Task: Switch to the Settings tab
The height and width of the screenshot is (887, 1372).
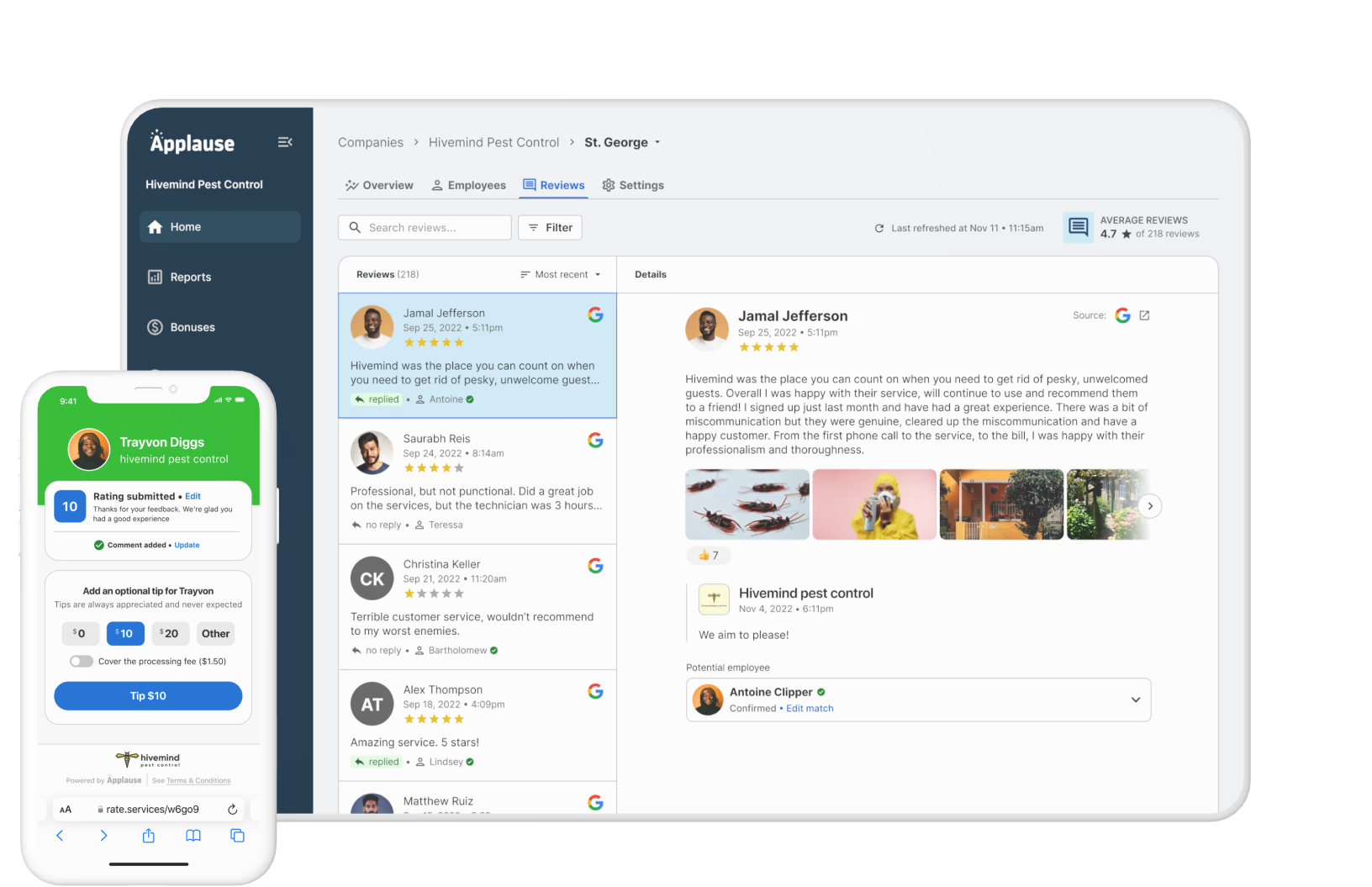Action: pos(633,185)
